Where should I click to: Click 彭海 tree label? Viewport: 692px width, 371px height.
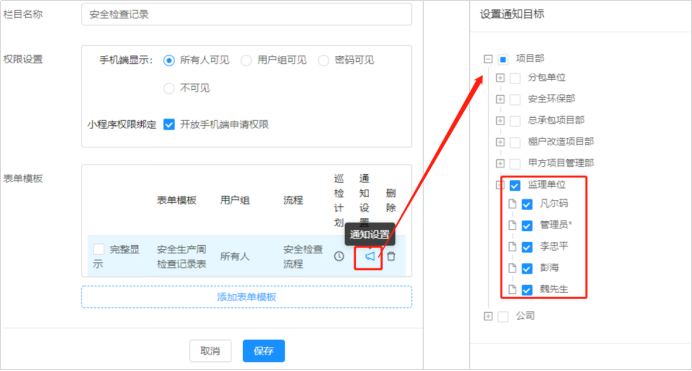pyautogui.click(x=549, y=268)
